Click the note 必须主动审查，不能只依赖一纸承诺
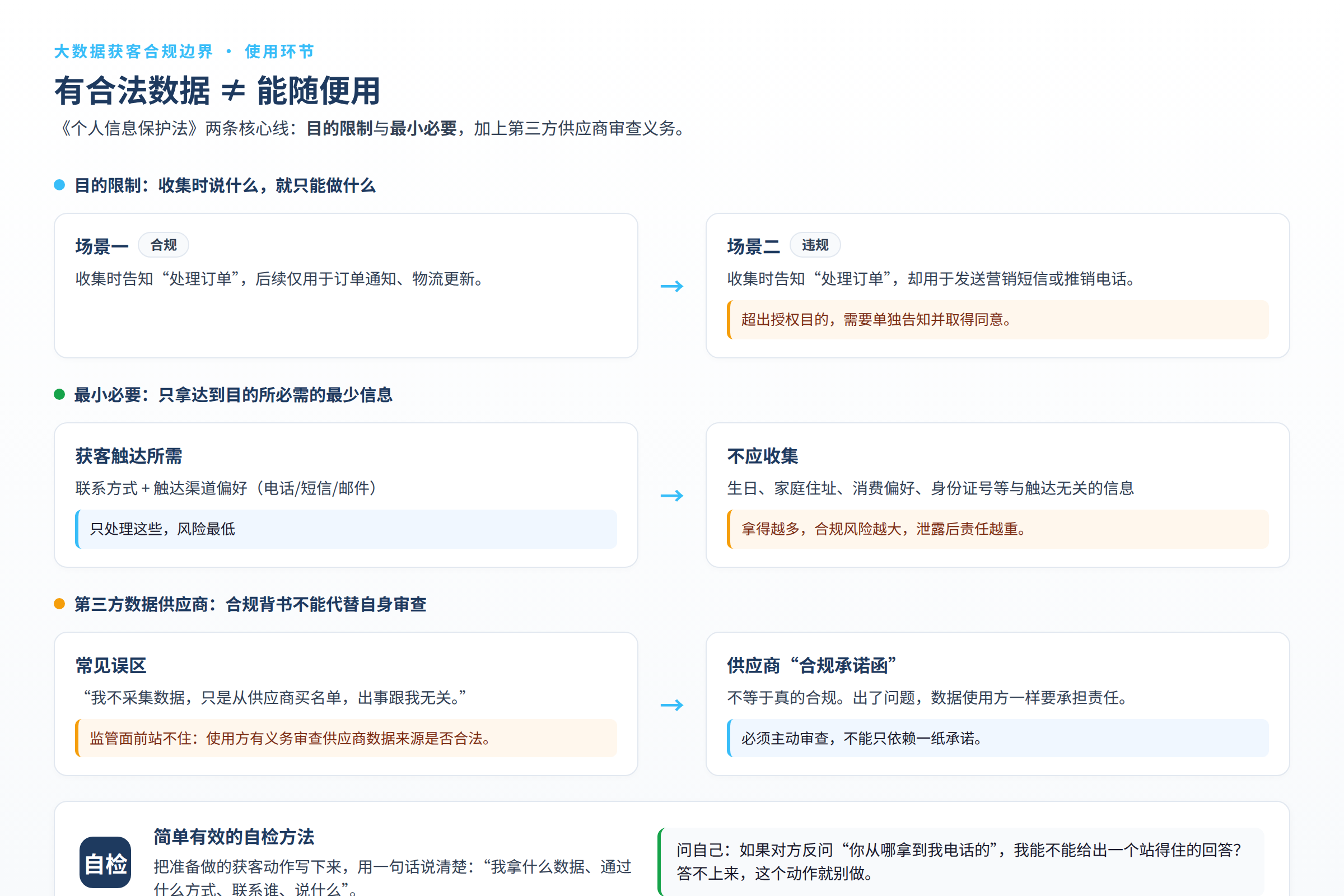The height and width of the screenshot is (896, 1344). tap(998, 738)
